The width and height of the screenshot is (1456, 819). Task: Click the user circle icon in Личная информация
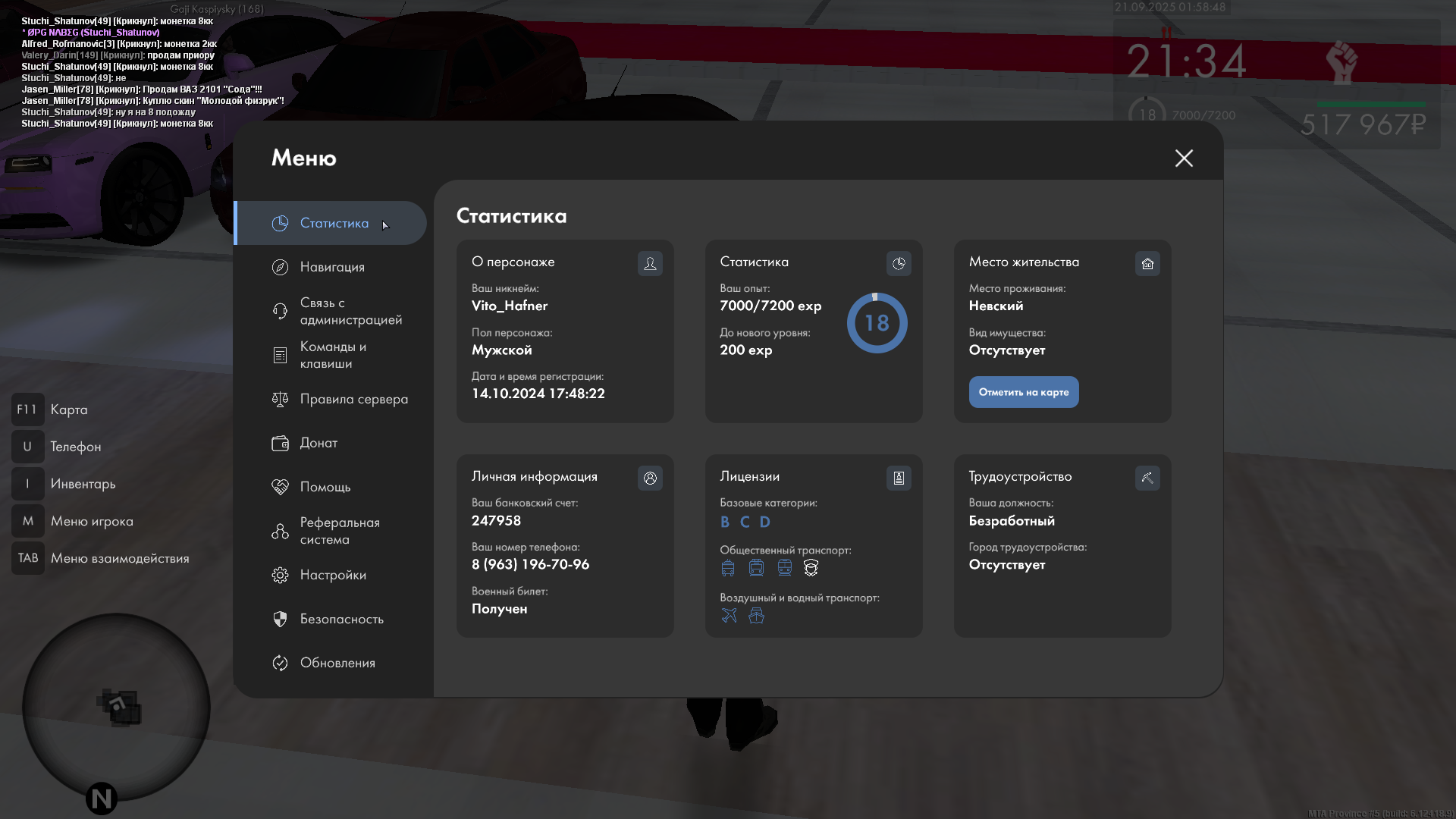click(x=650, y=478)
